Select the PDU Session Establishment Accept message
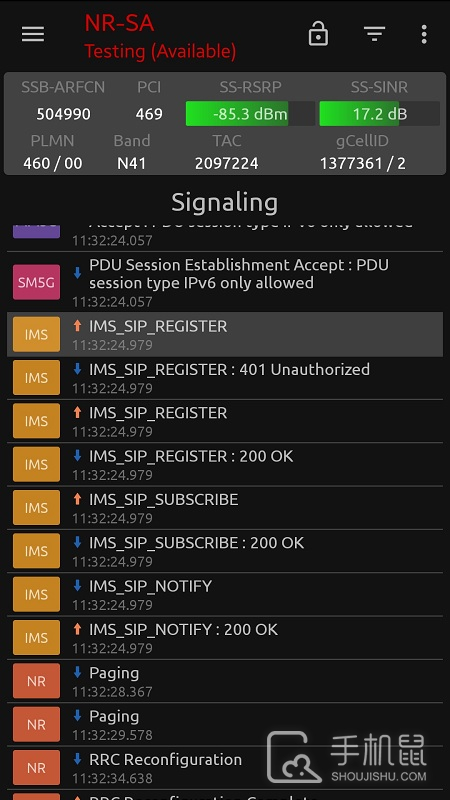 [x=225, y=282]
